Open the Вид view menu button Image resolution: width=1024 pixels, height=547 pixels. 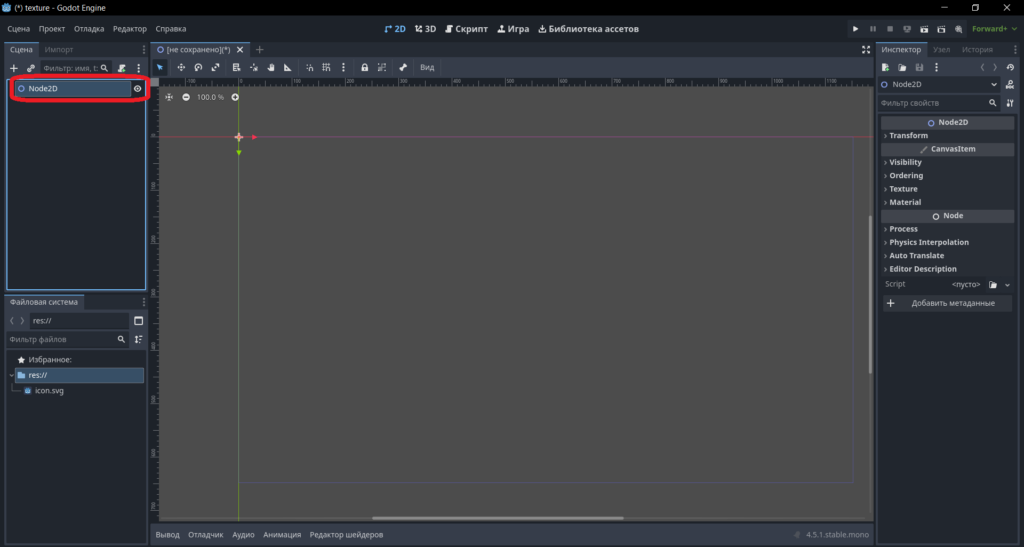[427, 67]
